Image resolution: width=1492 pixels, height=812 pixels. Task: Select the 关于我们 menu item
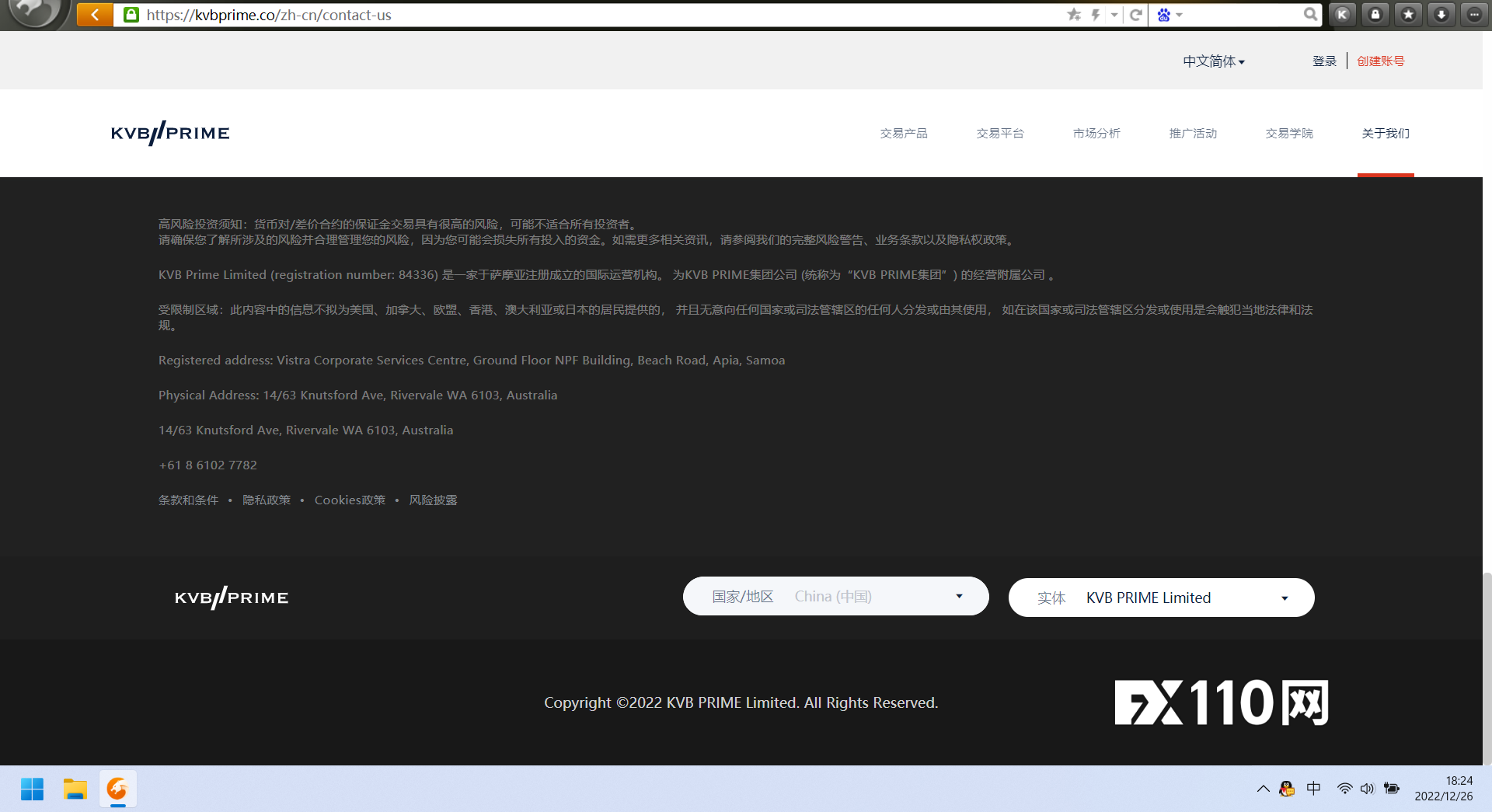coord(1385,134)
